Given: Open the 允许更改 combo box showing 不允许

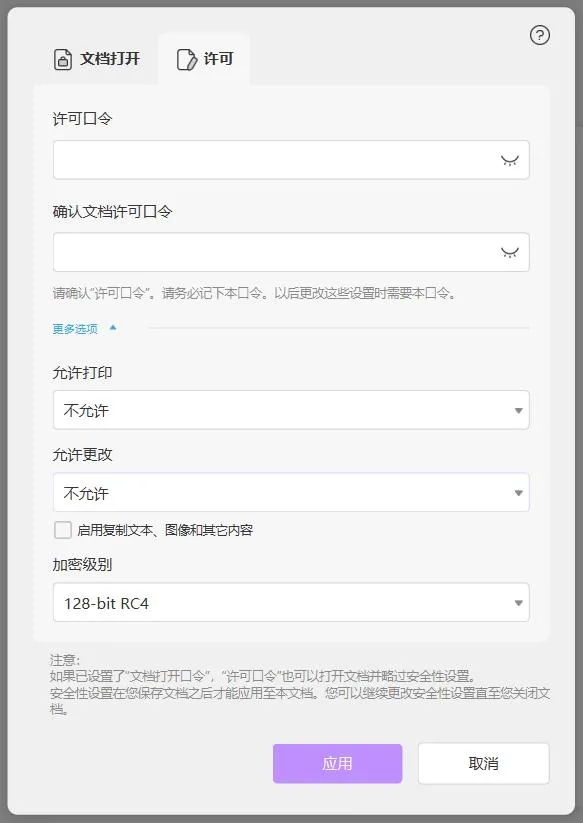Looking at the screenshot, I should tap(291, 492).
